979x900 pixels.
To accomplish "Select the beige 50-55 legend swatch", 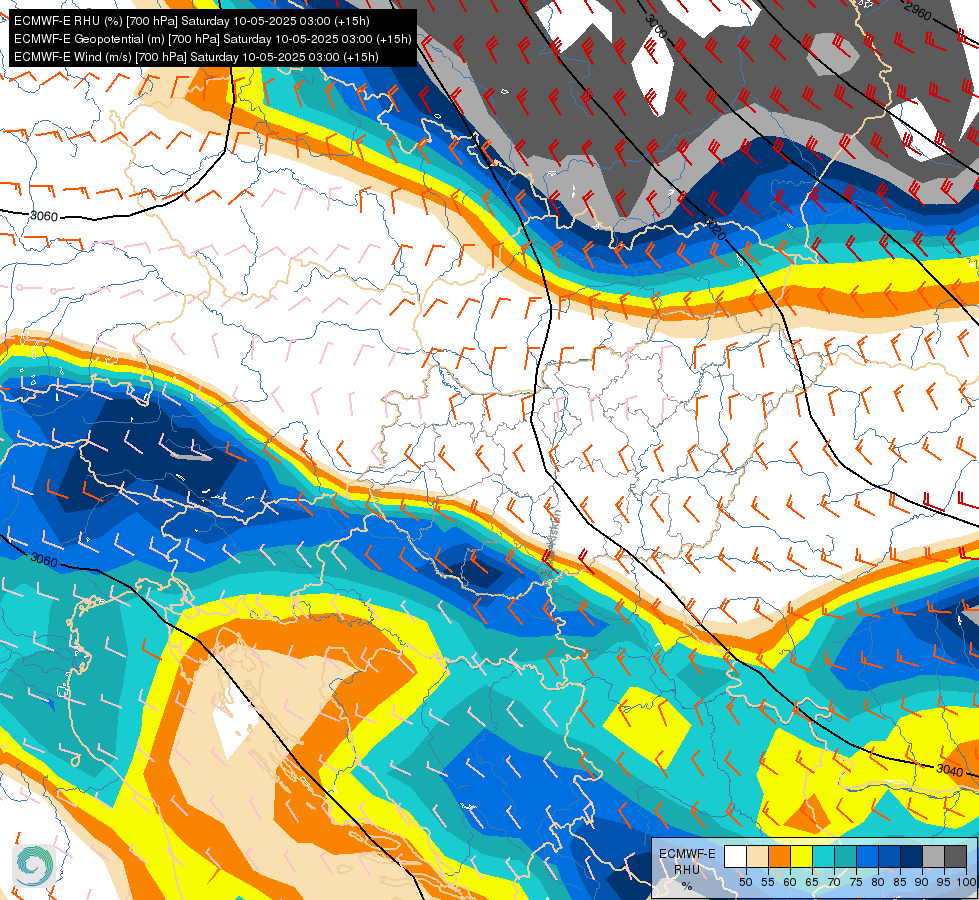I will click(757, 856).
